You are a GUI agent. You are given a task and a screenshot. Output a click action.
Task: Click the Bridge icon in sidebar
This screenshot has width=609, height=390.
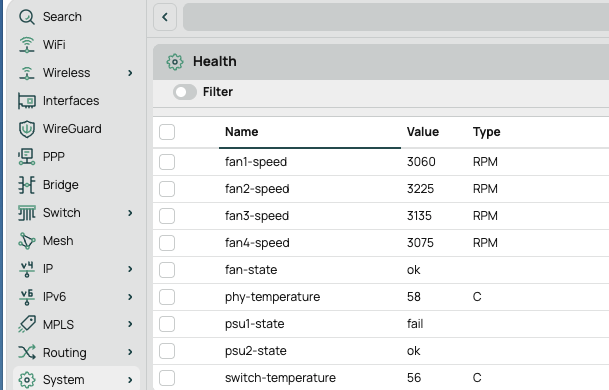point(27,185)
